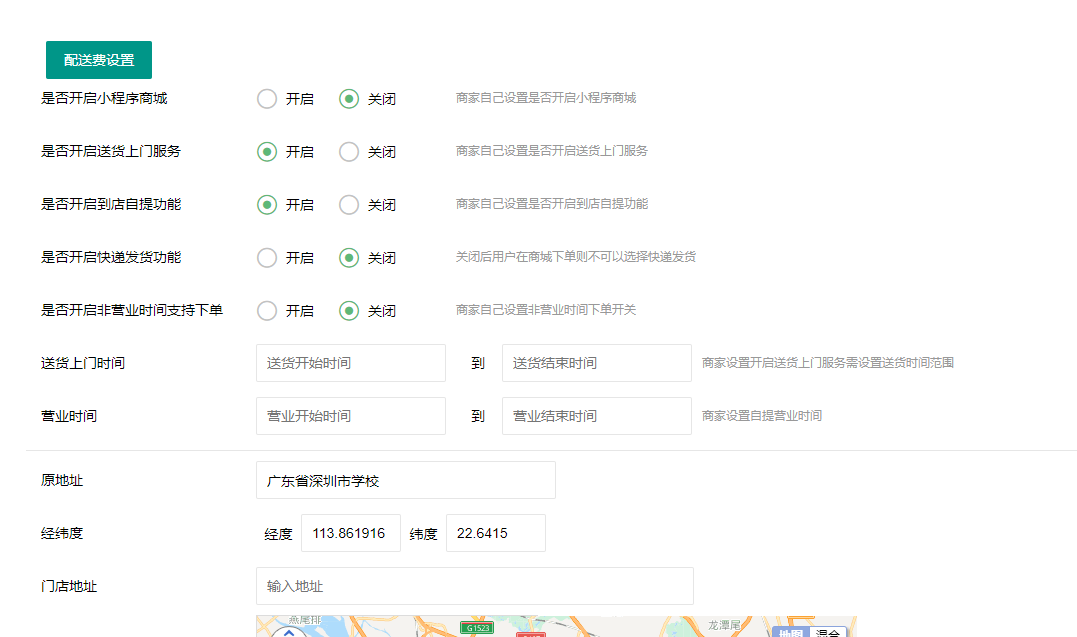Click the 营业结束时间 input field
1077x637 pixels.
pyautogui.click(x=597, y=416)
